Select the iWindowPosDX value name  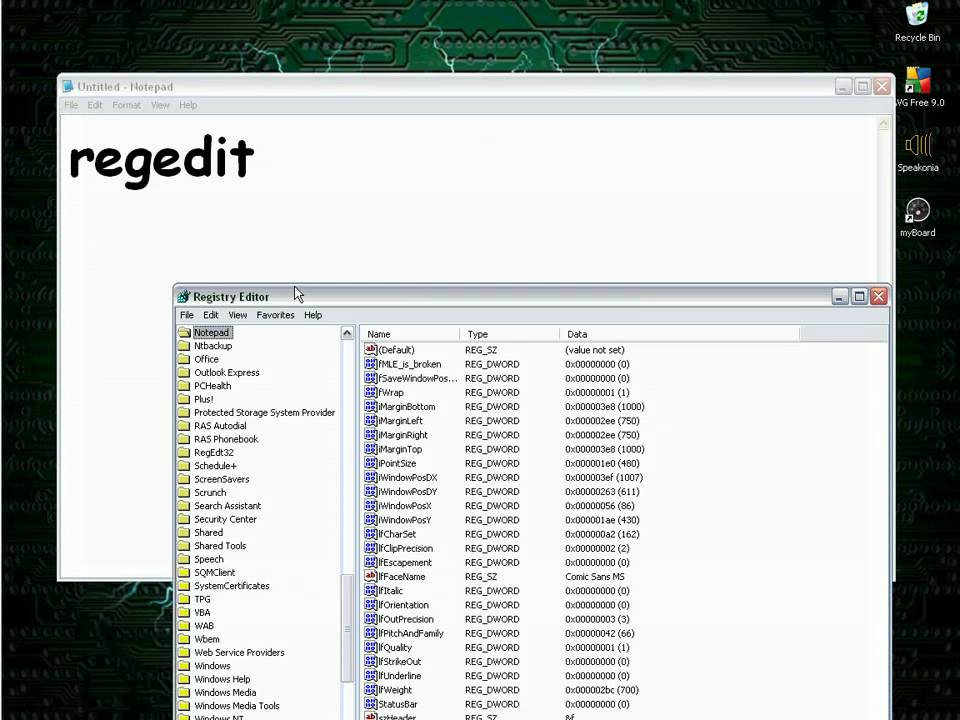408,478
